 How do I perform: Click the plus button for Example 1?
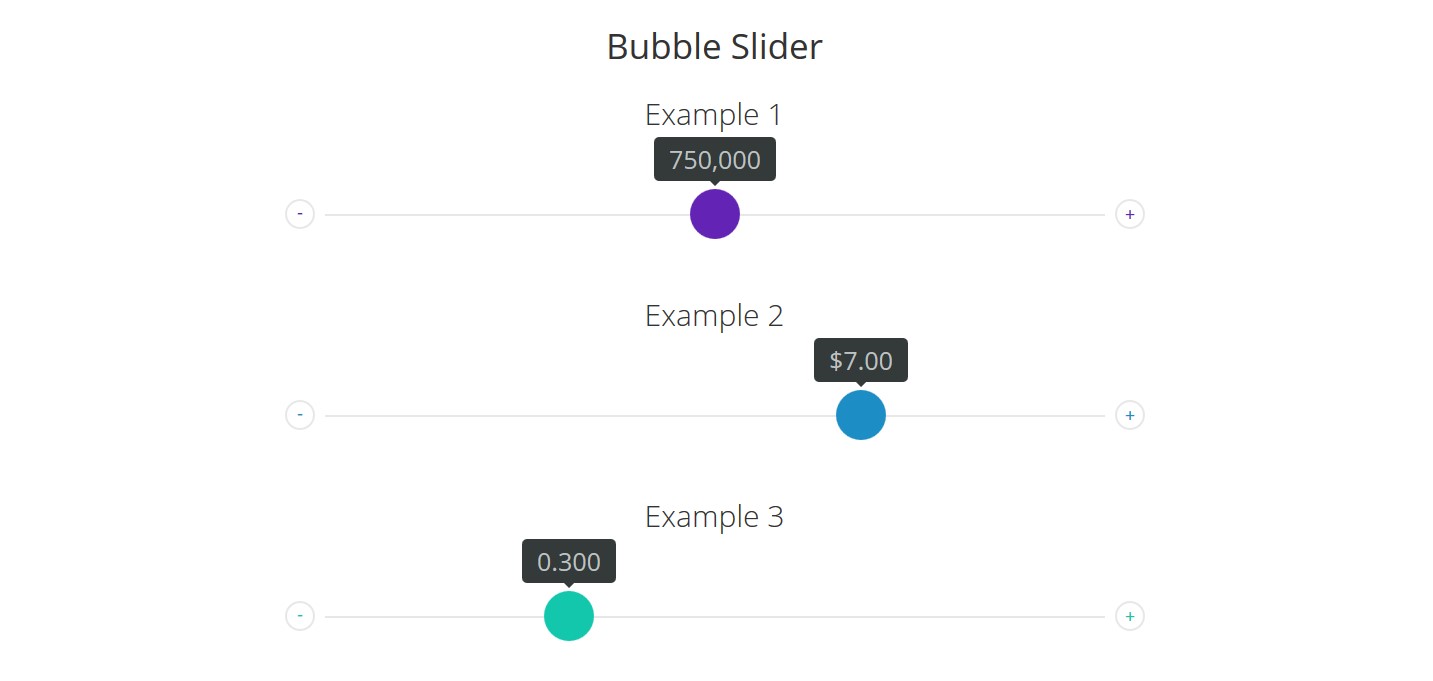pyautogui.click(x=1130, y=214)
